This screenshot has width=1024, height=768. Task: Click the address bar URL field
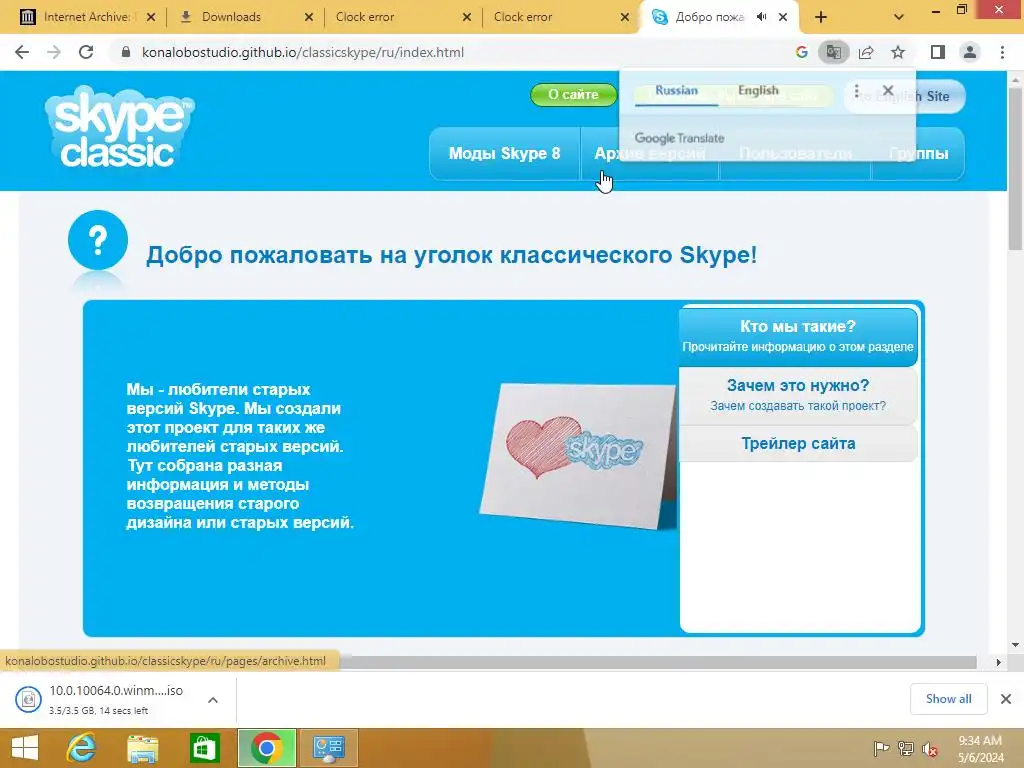451,52
